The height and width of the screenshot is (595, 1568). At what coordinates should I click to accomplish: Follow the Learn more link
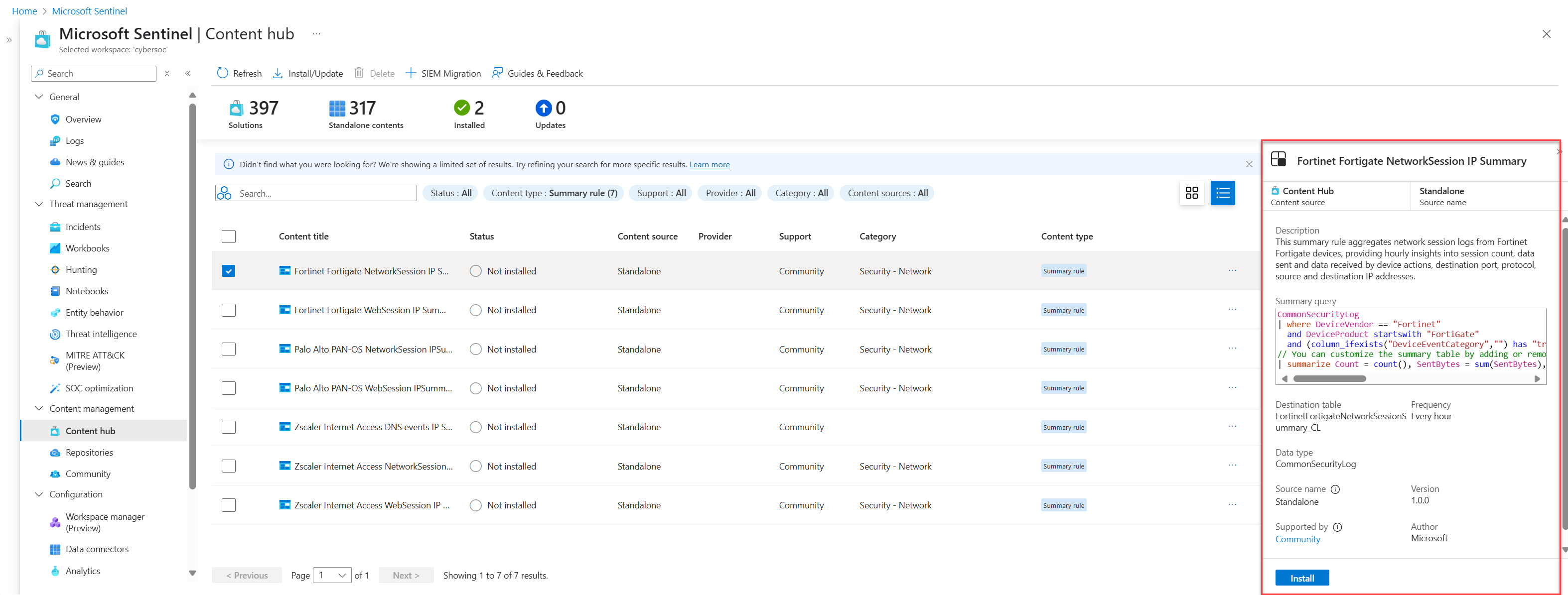pos(709,164)
